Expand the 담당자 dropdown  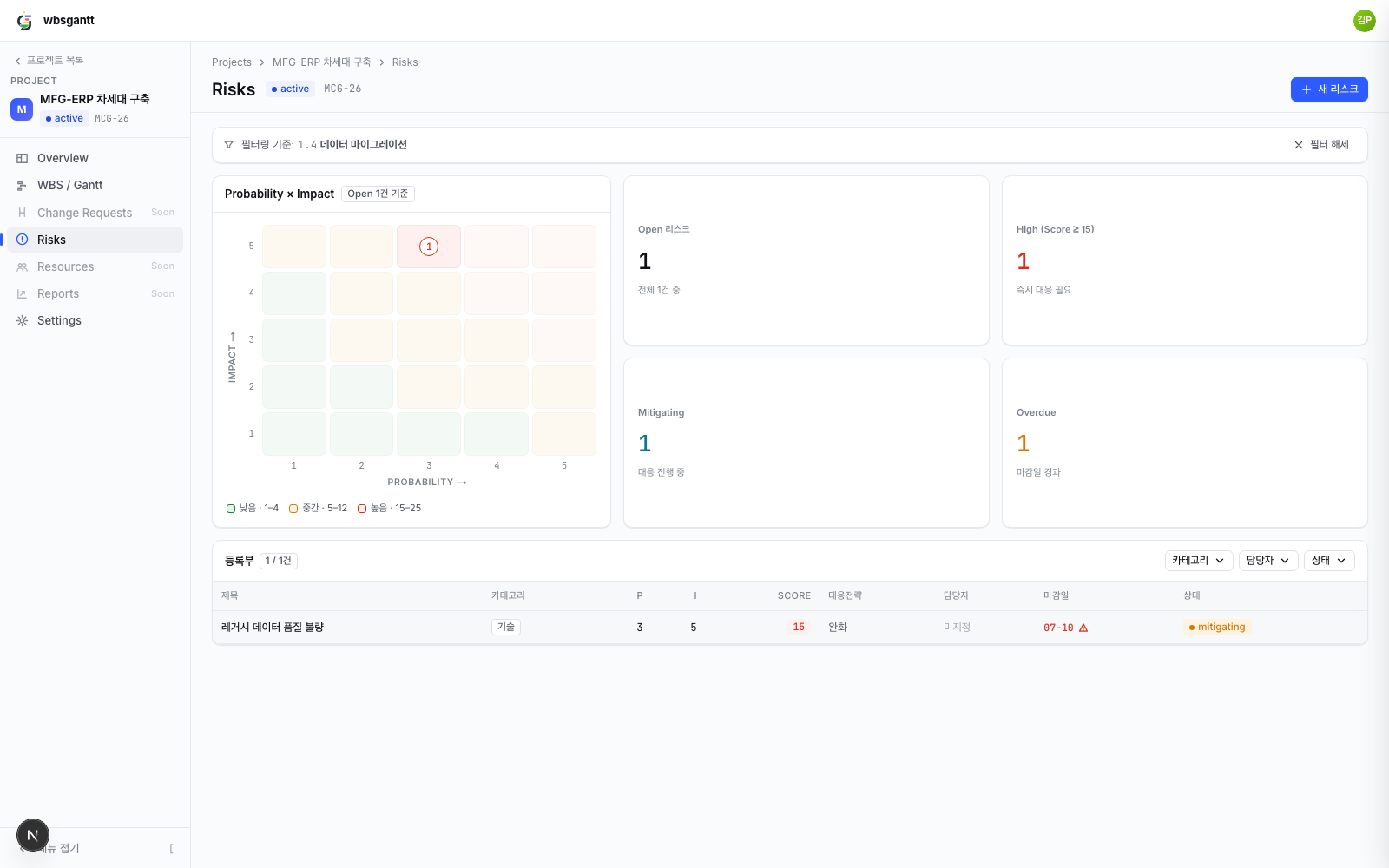pos(1268,561)
